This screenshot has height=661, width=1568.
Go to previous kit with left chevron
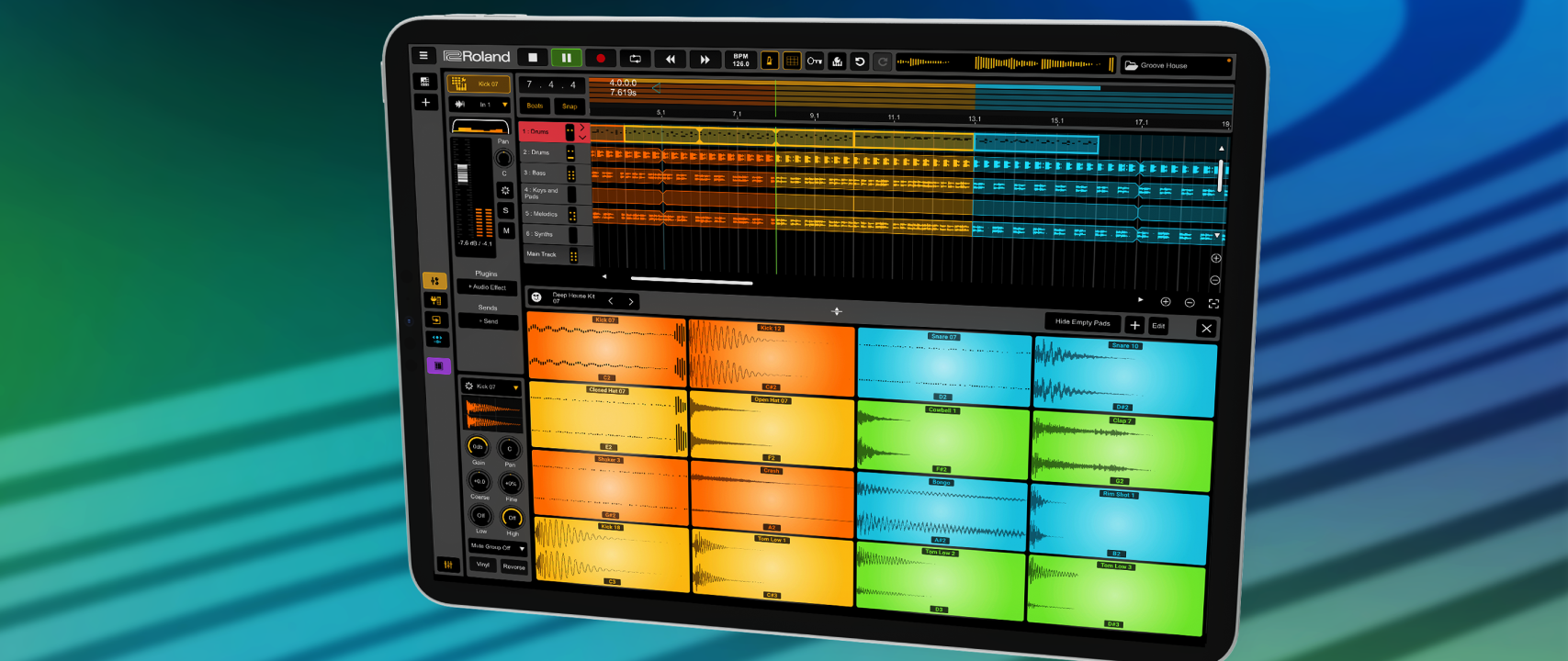[x=610, y=300]
